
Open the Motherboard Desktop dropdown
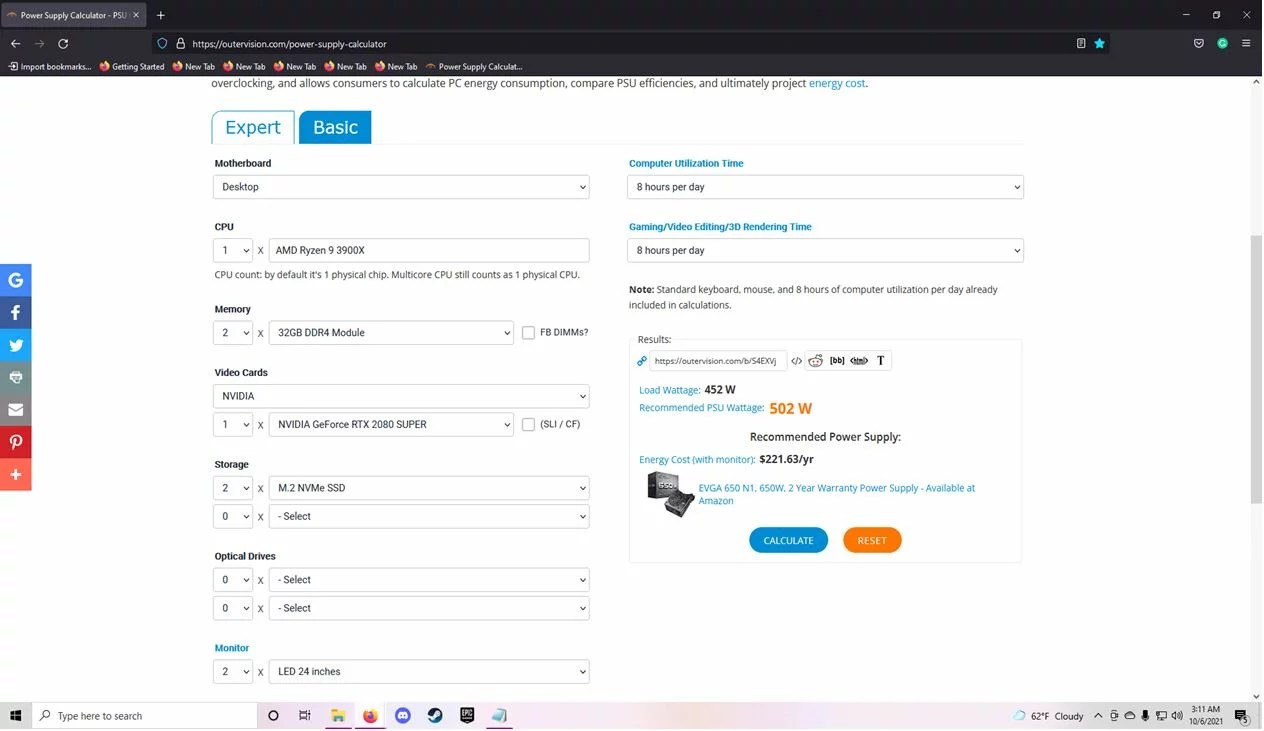(401, 187)
